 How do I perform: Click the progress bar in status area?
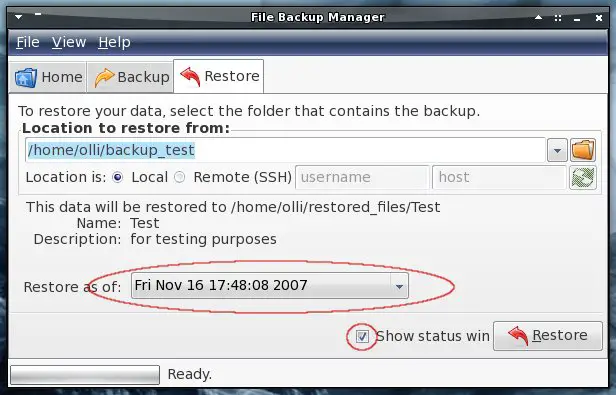pyautogui.click(x=85, y=375)
